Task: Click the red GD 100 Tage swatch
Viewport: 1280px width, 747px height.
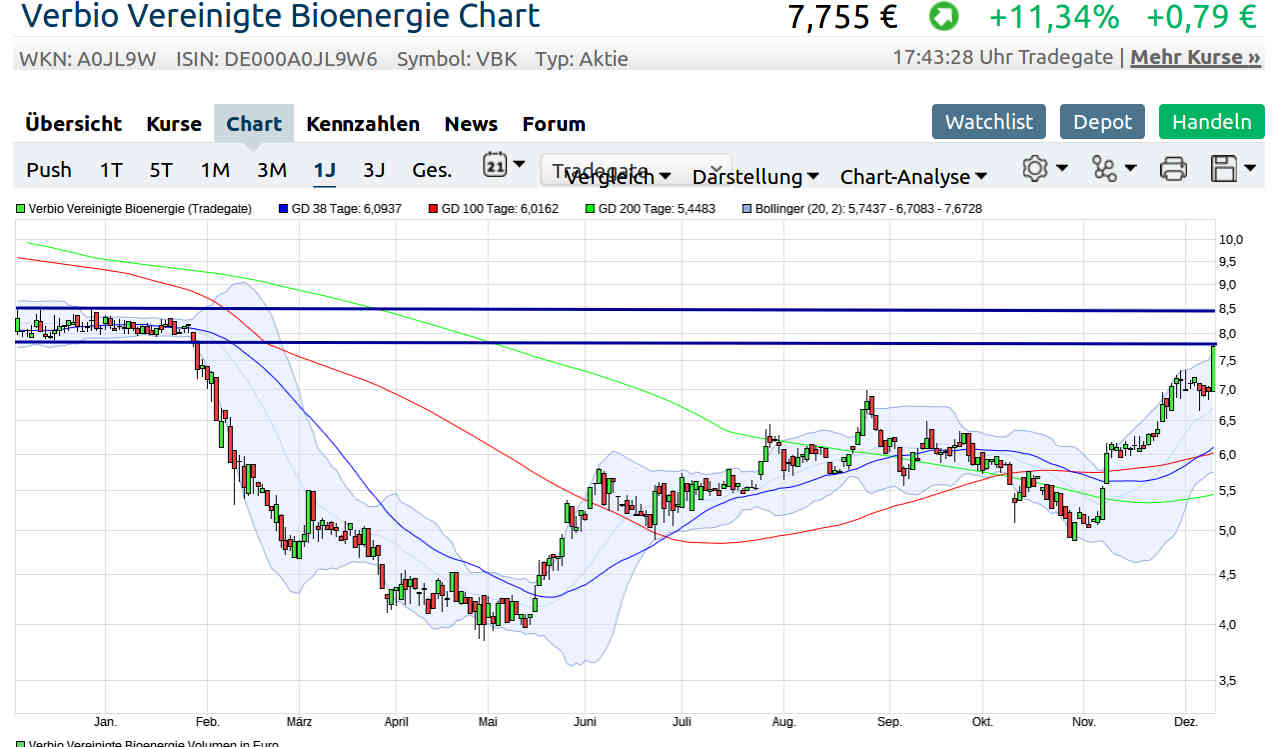Action: coord(433,209)
